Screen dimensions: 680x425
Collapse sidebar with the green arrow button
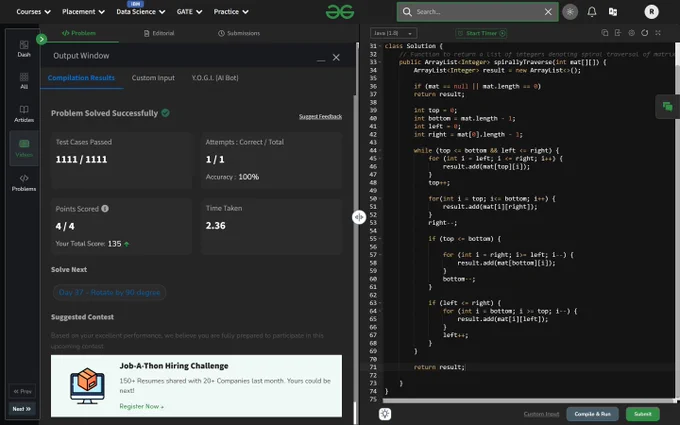click(41, 39)
